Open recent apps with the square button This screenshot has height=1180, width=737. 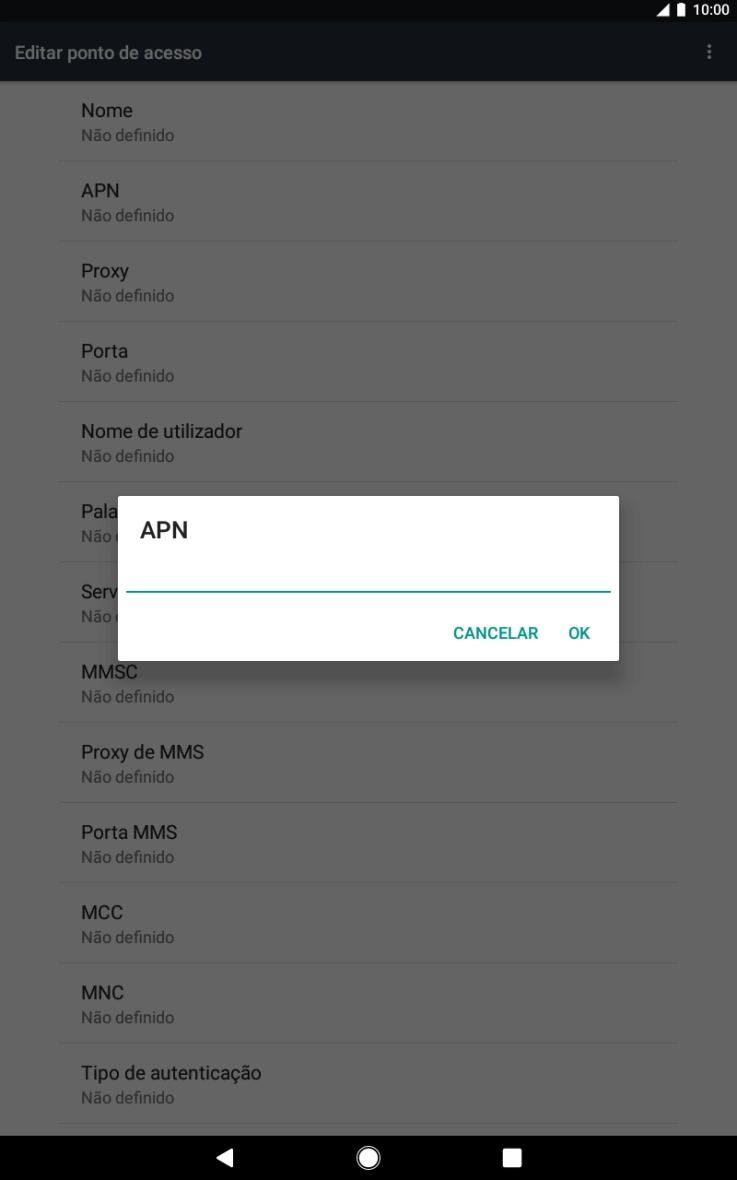coord(512,1157)
